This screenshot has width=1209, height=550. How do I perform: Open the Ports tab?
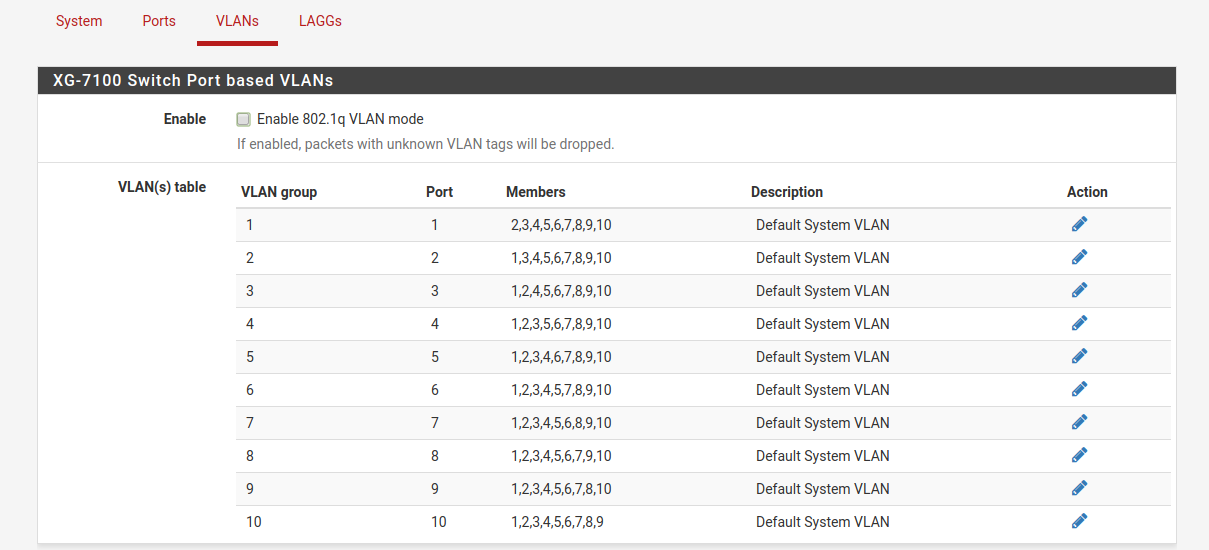[x=159, y=21]
